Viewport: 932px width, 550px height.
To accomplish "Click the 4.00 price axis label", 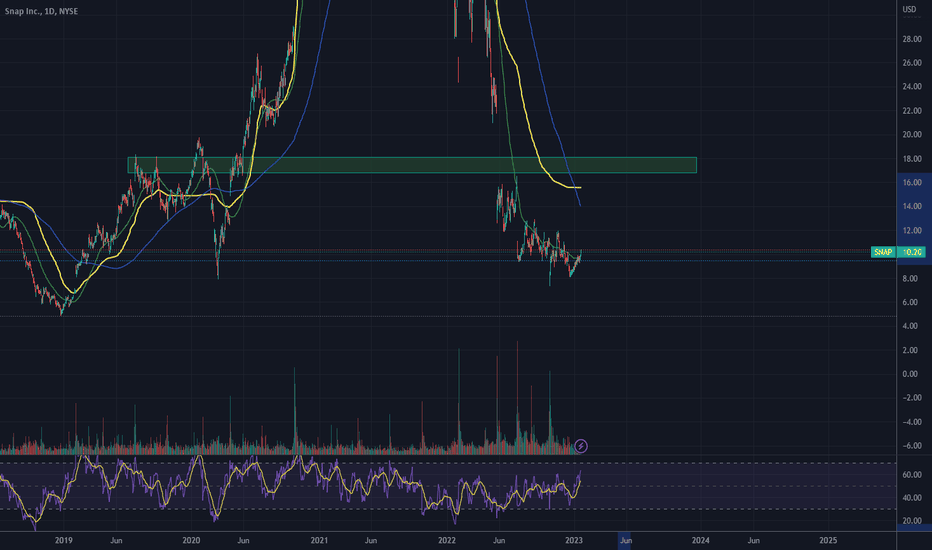I will pos(910,326).
